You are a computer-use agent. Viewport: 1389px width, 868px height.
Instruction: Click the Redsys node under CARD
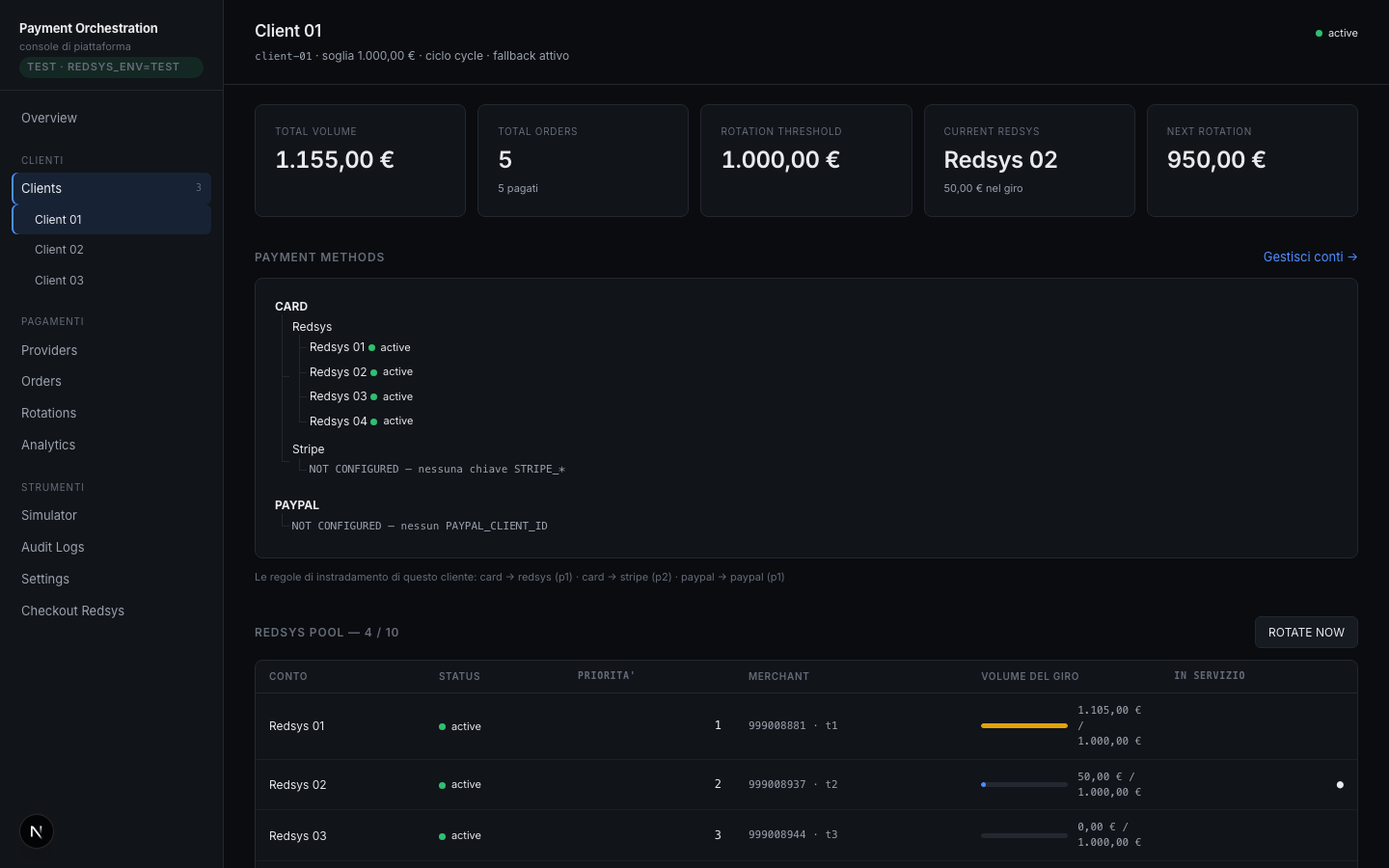coord(312,327)
